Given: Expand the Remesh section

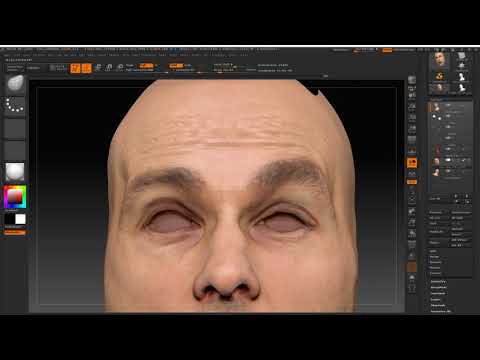Looking at the screenshot, I should click(x=435, y=262).
